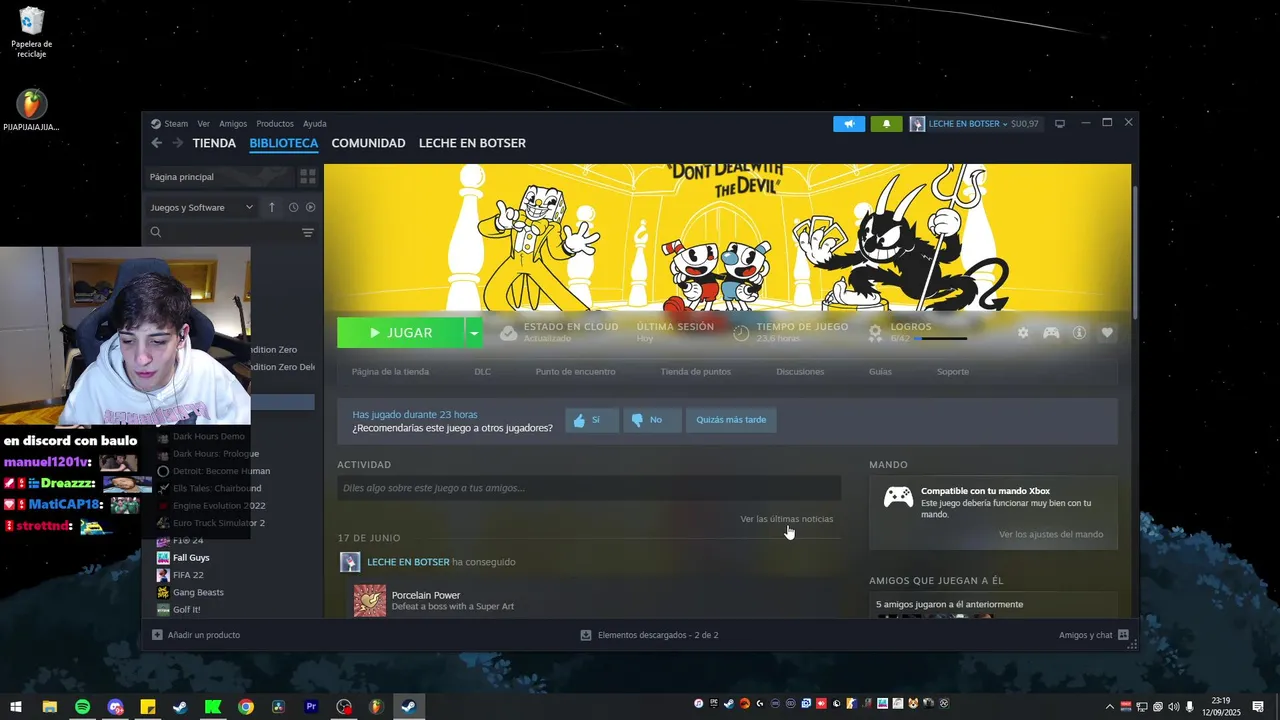Open Tienda de puntos link
This screenshot has height=720, width=1280.
pos(696,372)
